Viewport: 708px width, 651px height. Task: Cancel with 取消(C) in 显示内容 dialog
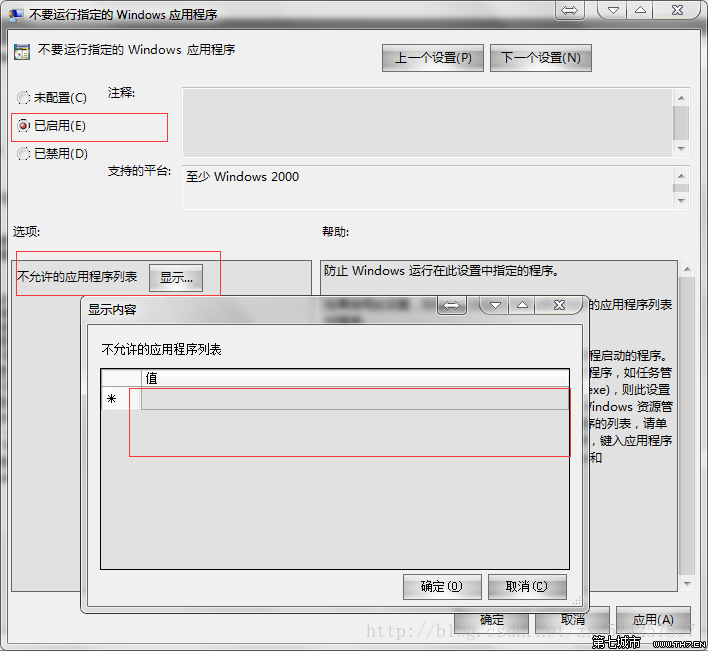pyautogui.click(x=527, y=586)
